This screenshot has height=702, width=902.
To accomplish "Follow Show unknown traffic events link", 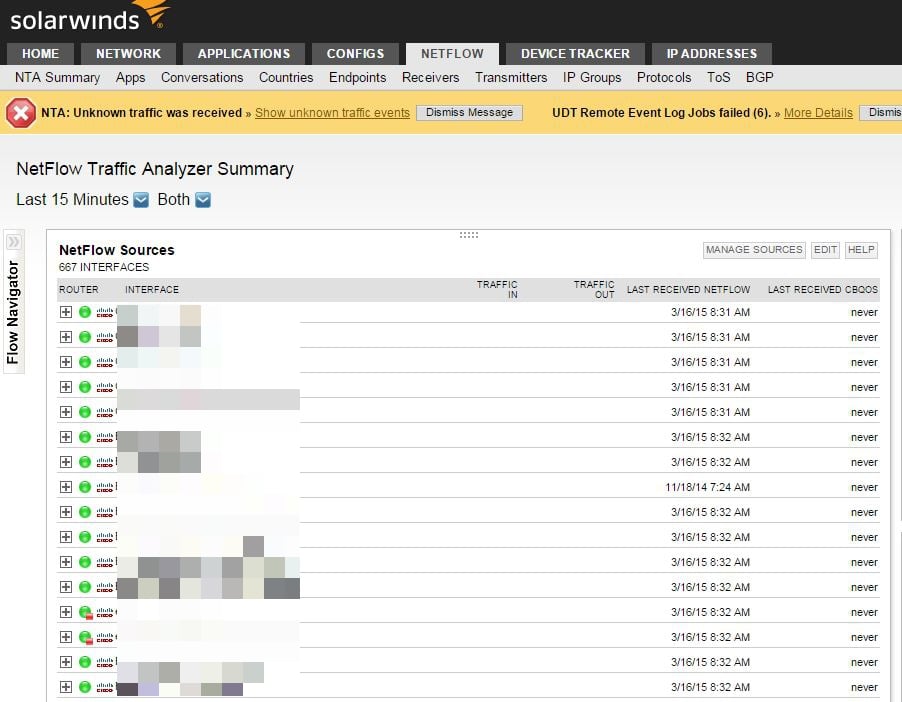I will [x=332, y=113].
